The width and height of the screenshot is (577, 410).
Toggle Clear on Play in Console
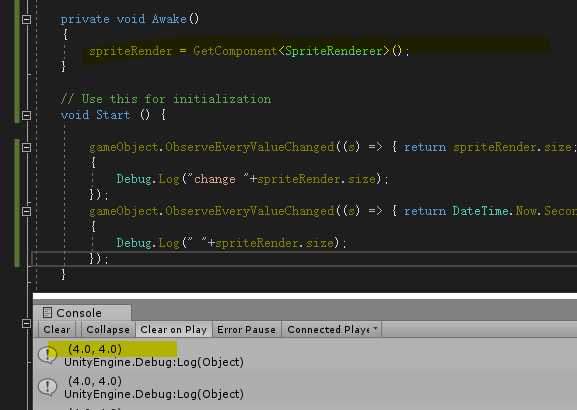coord(174,329)
